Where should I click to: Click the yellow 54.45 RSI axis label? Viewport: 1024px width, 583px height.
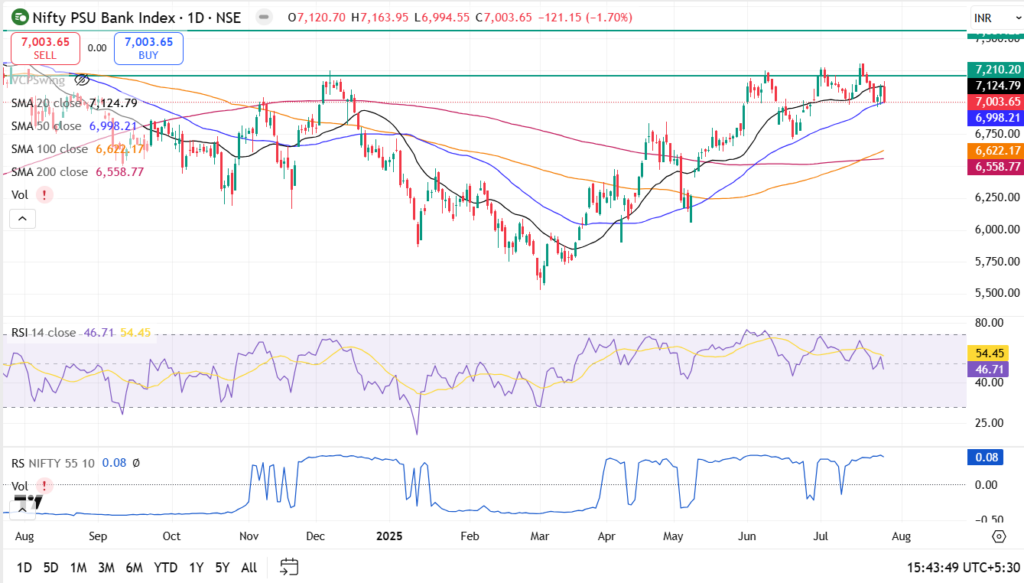point(988,353)
